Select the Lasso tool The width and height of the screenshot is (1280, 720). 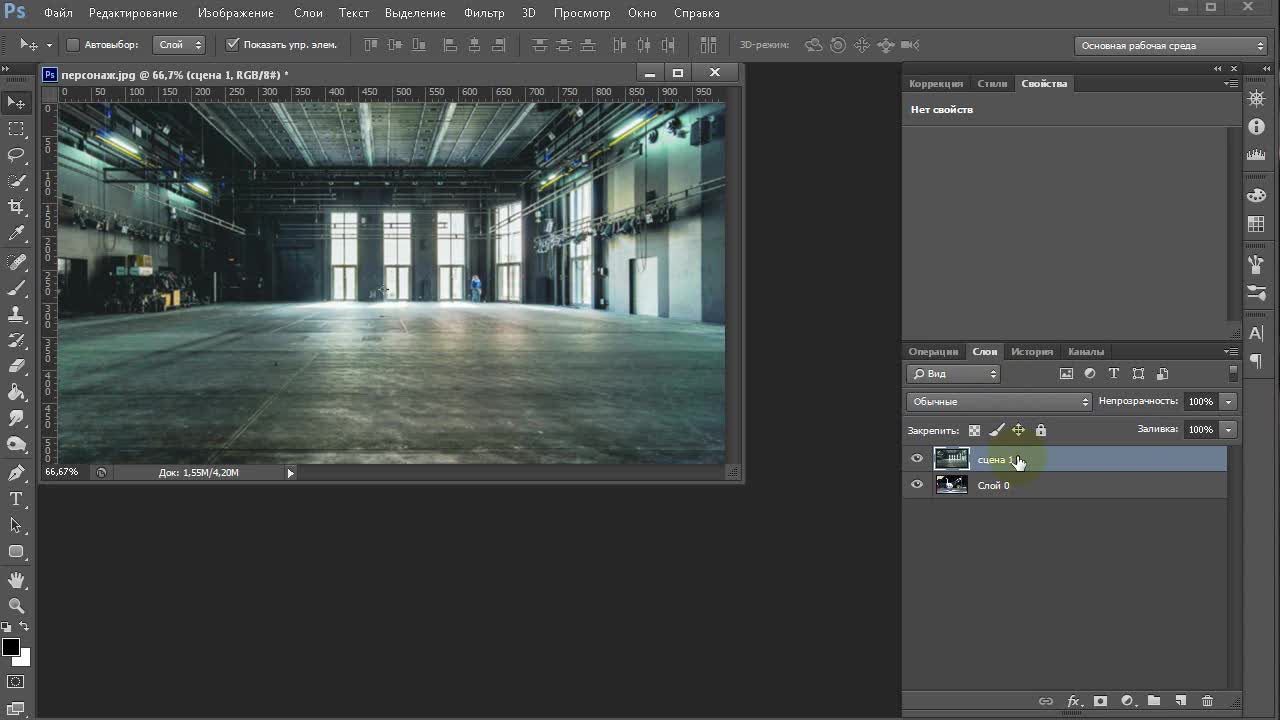[x=16, y=155]
